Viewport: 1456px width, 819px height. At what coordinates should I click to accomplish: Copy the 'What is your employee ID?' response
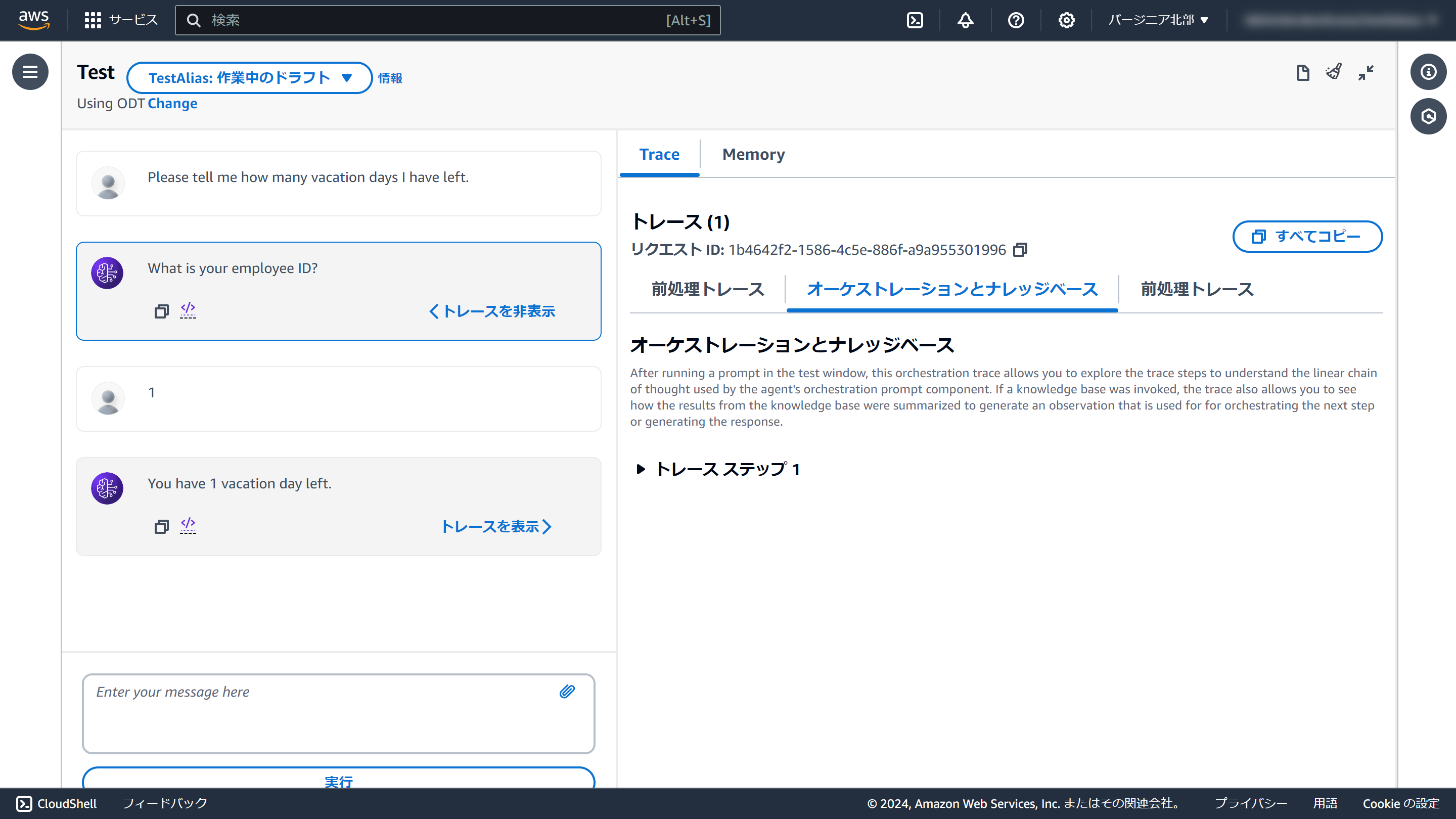(161, 311)
